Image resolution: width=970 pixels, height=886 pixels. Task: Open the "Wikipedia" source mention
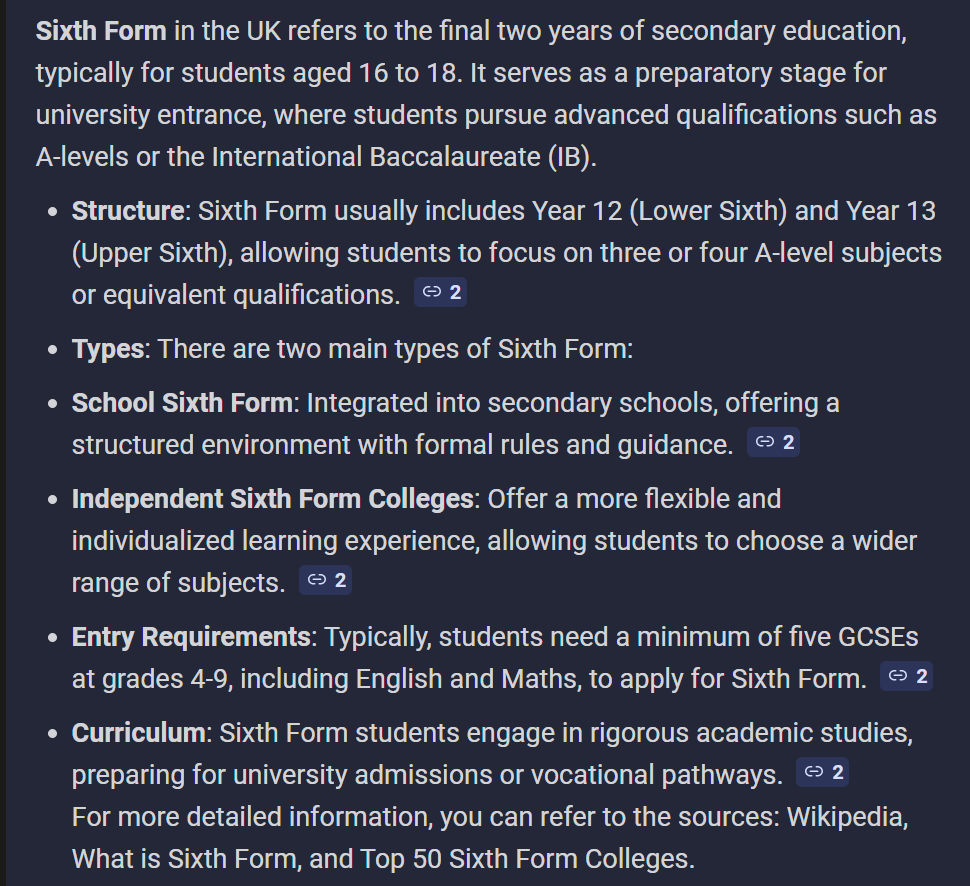(x=846, y=817)
